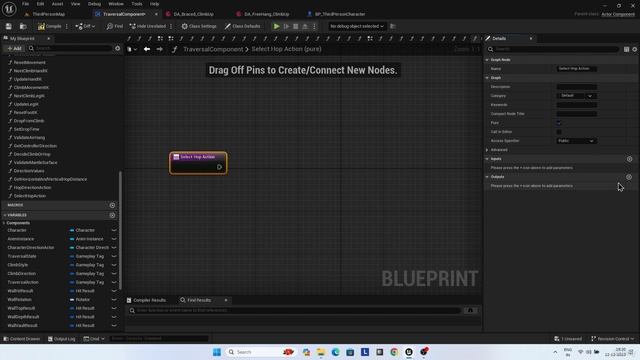Toggle the Pure checkbox
Screen dimensions: 640x360
point(559,123)
